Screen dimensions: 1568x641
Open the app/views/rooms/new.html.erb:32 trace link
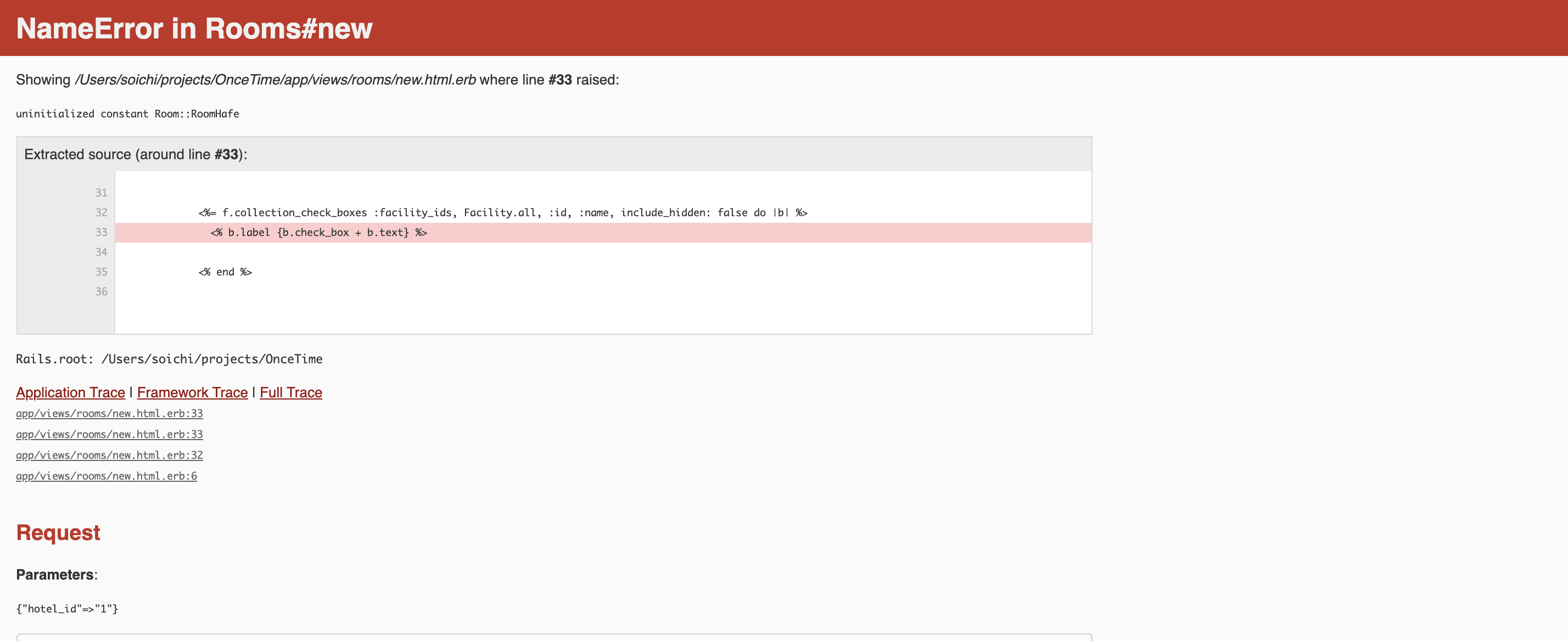click(109, 455)
